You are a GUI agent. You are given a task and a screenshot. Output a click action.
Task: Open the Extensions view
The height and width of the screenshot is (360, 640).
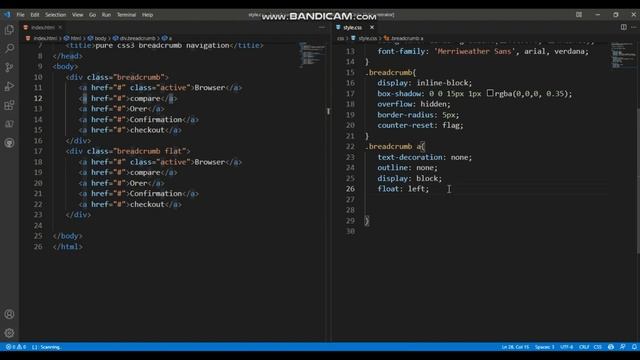tap(9, 105)
